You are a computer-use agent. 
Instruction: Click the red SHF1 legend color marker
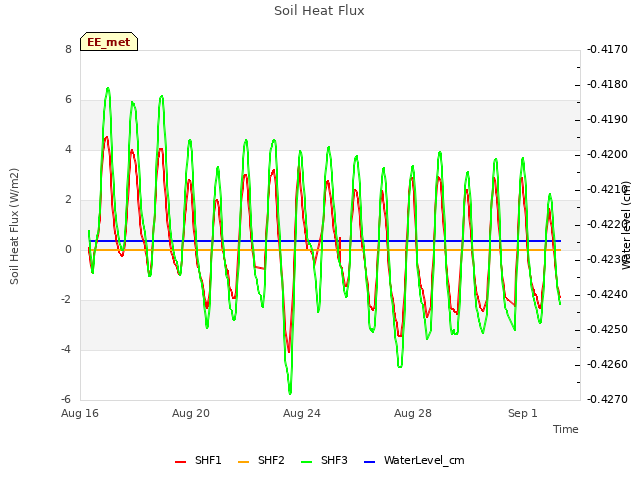click(x=180, y=462)
